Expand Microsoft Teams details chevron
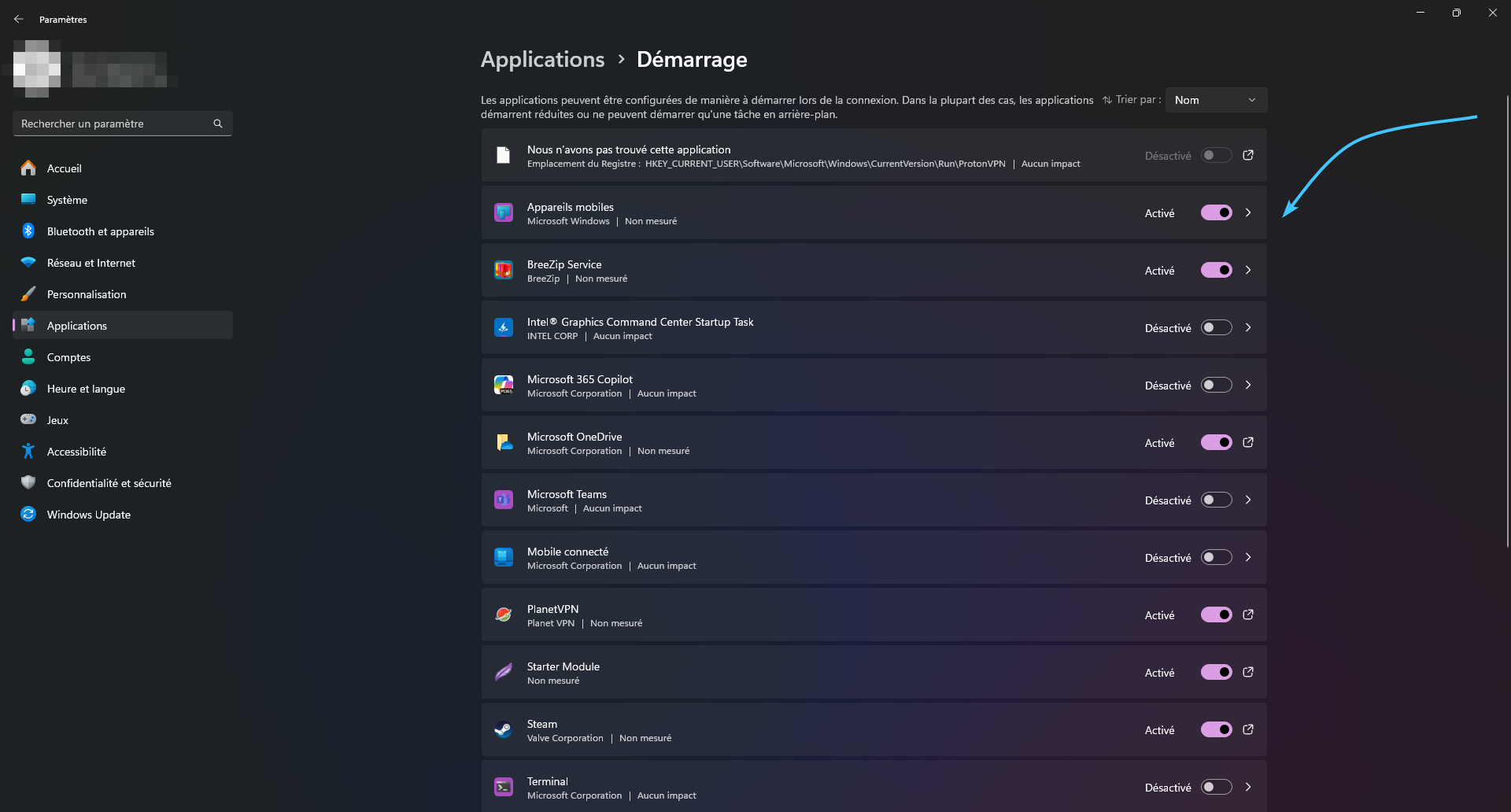1511x812 pixels. [x=1248, y=500]
